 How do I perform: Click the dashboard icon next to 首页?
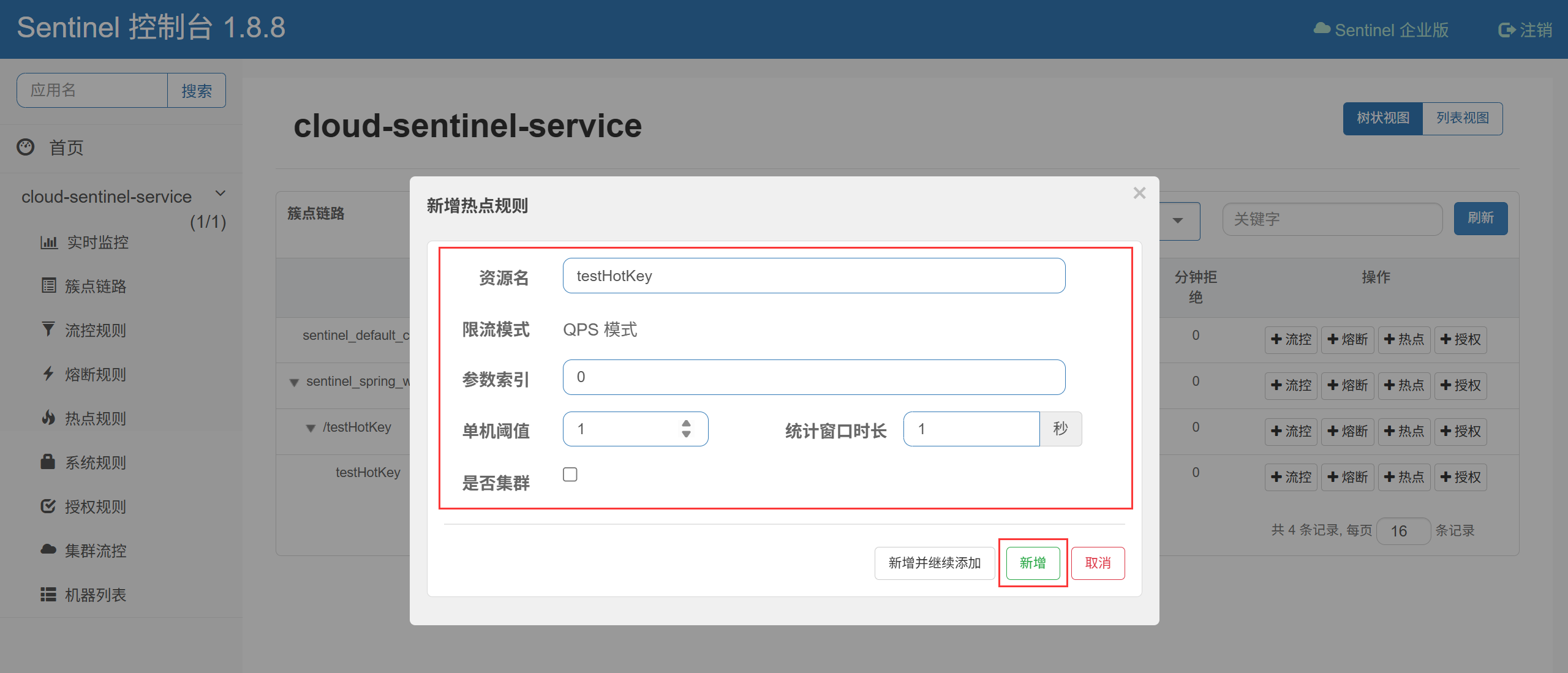coord(26,147)
